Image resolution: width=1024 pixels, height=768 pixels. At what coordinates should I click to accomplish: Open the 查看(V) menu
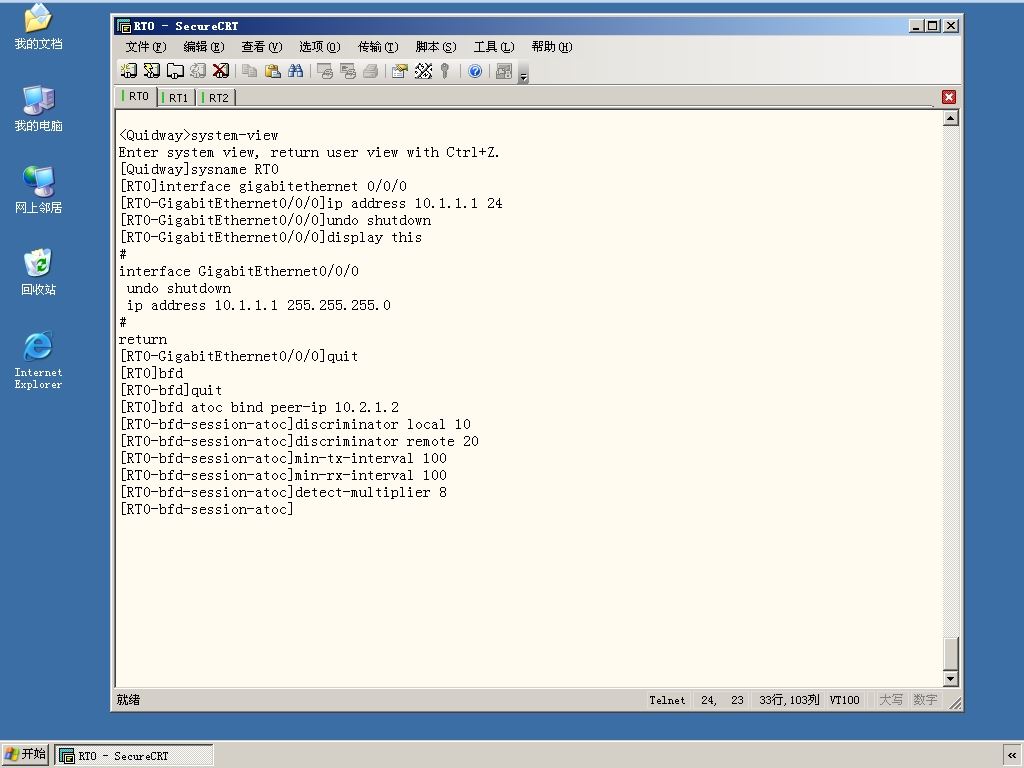261,47
